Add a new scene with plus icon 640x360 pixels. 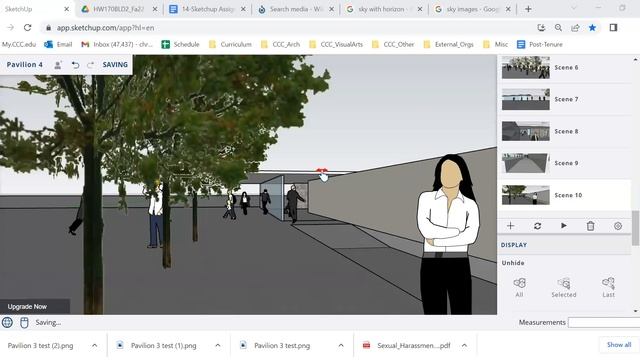point(511,226)
